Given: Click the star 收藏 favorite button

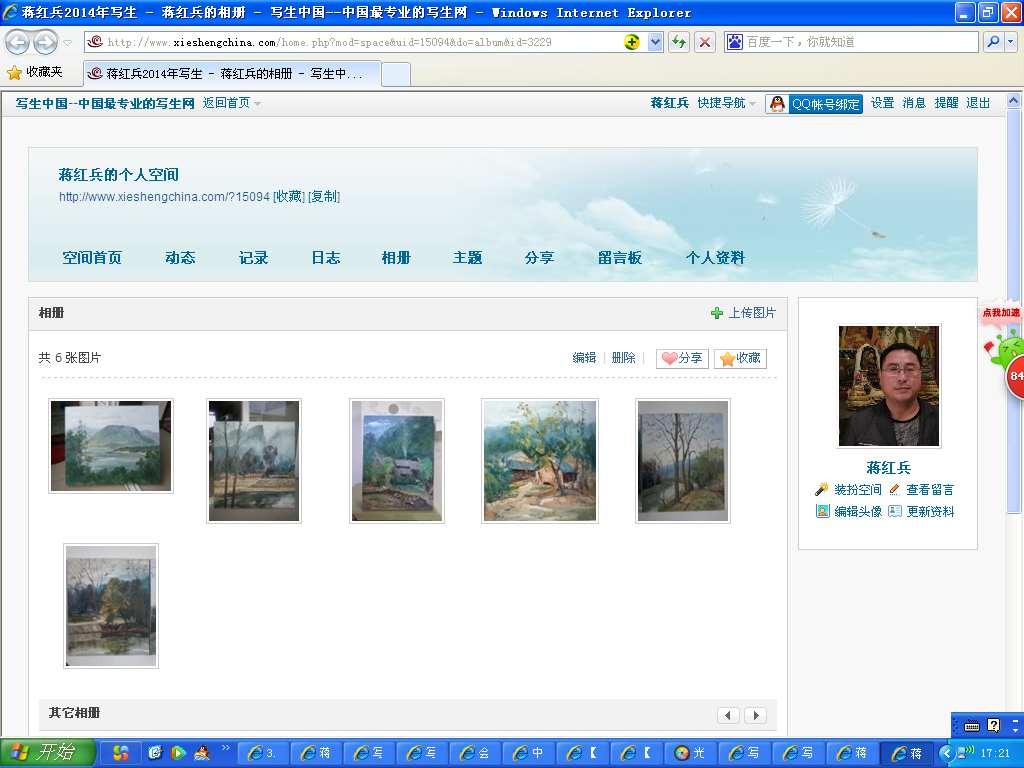Looking at the screenshot, I should click(740, 358).
